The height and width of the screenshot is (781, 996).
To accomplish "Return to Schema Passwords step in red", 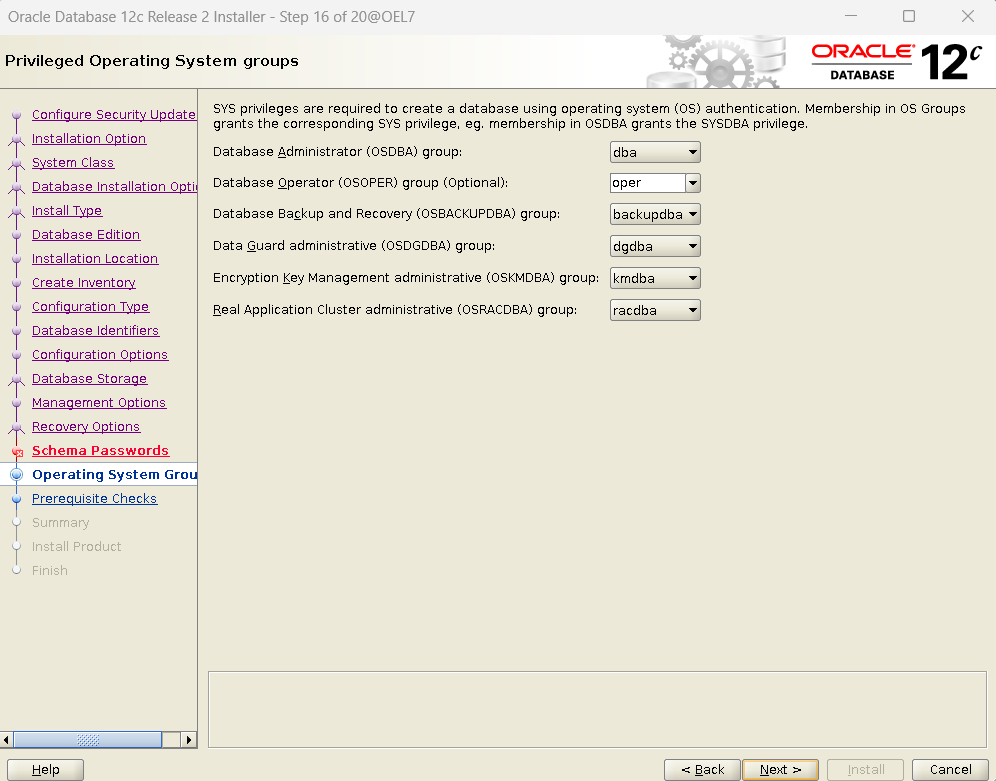I will tap(100, 451).
